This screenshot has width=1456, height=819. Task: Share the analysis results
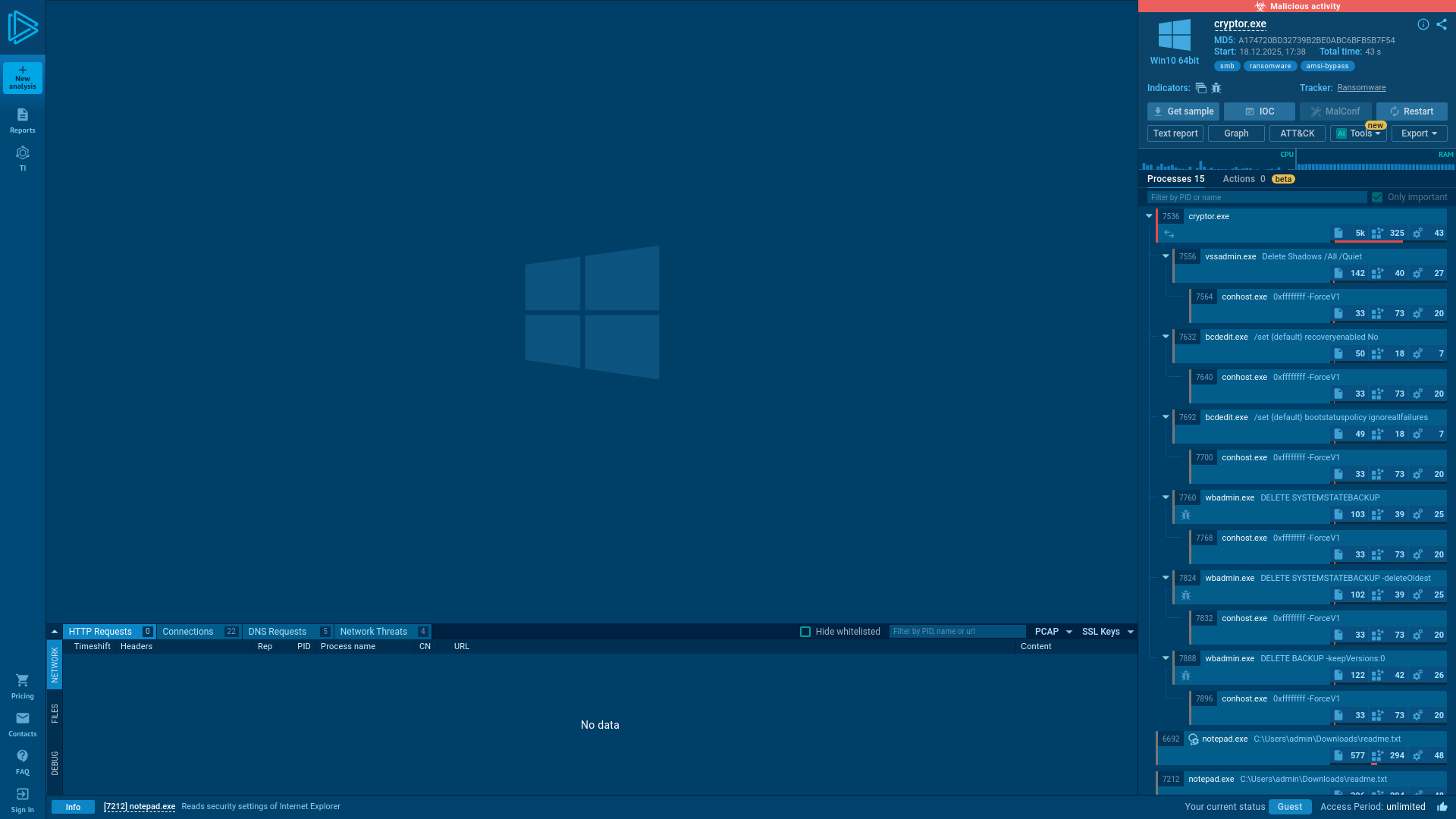1441,24
